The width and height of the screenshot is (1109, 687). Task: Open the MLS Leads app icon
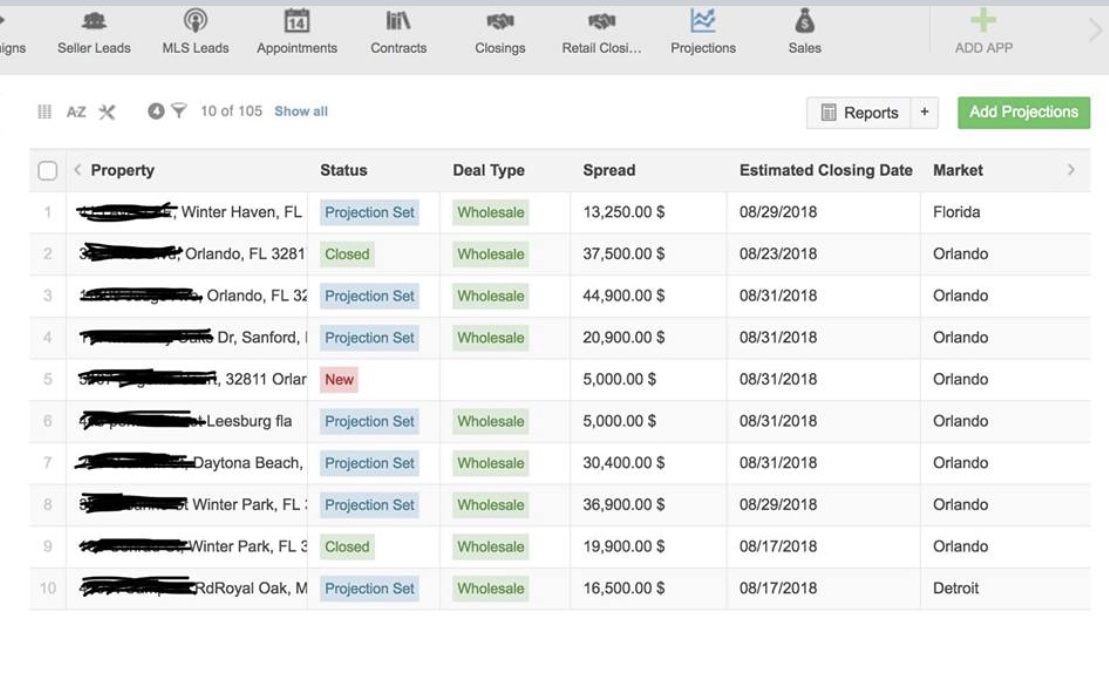coord(195,22)
